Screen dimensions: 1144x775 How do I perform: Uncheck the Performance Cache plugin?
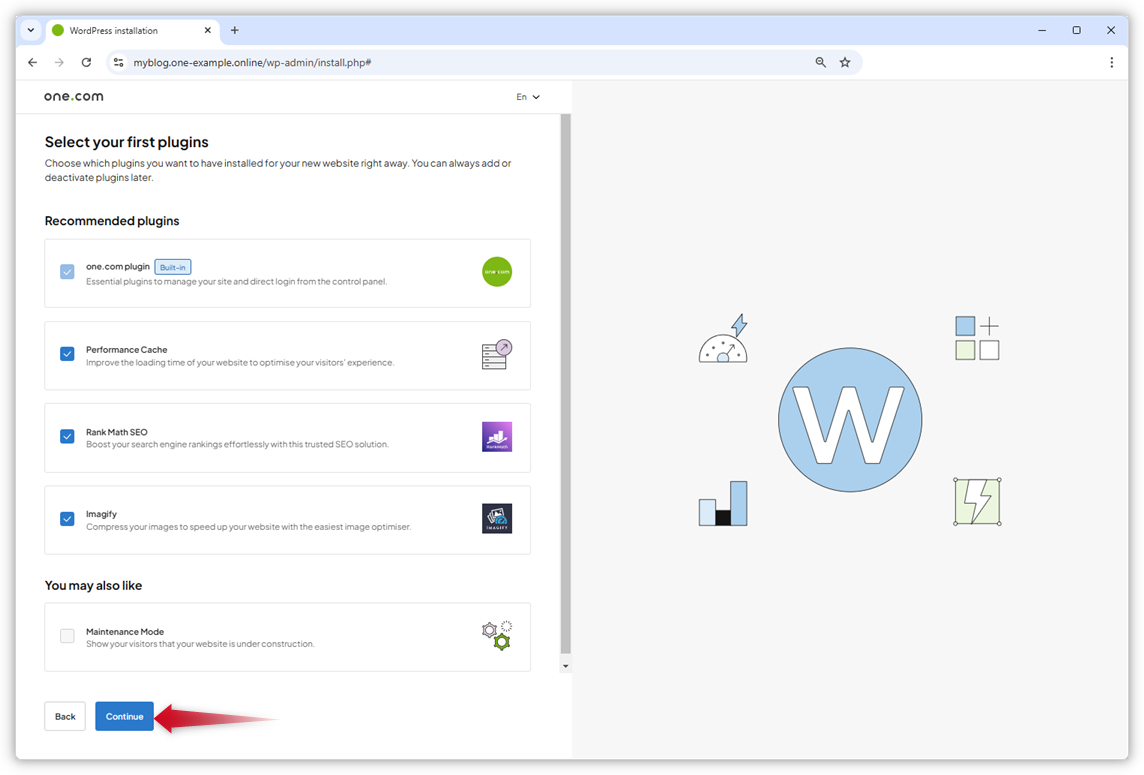point(67,353)
